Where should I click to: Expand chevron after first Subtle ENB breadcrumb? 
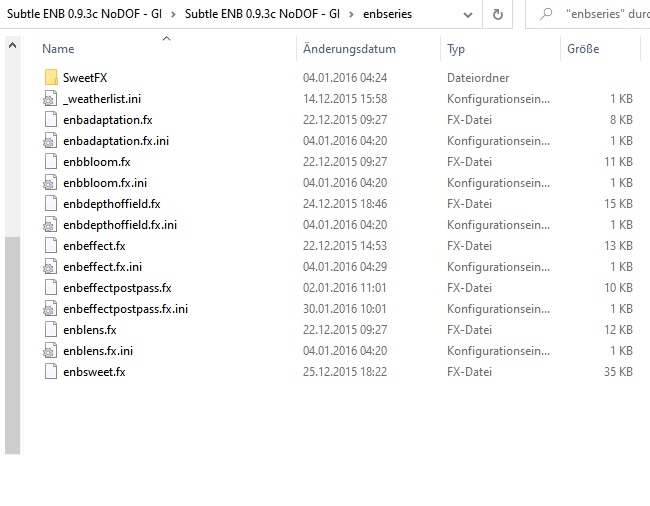[x=174, y=15]
